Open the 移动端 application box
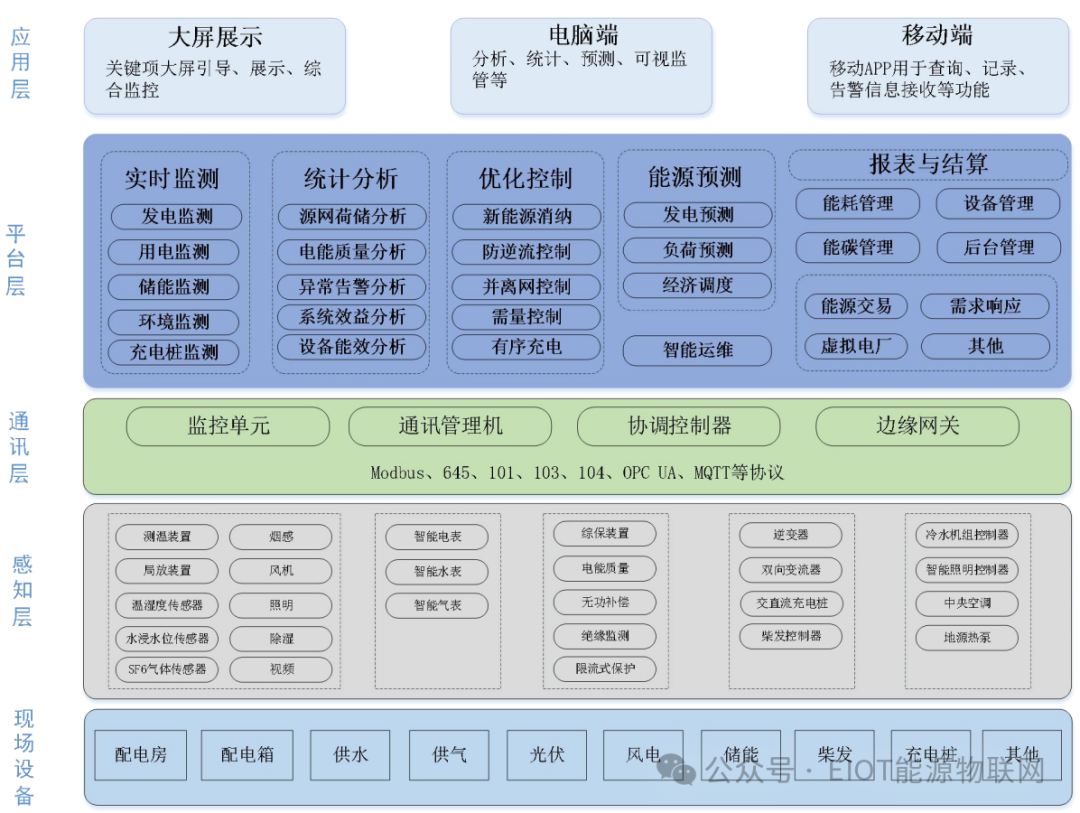The height and width of the screenshot is (813, 1080). (x=938, y=66)
